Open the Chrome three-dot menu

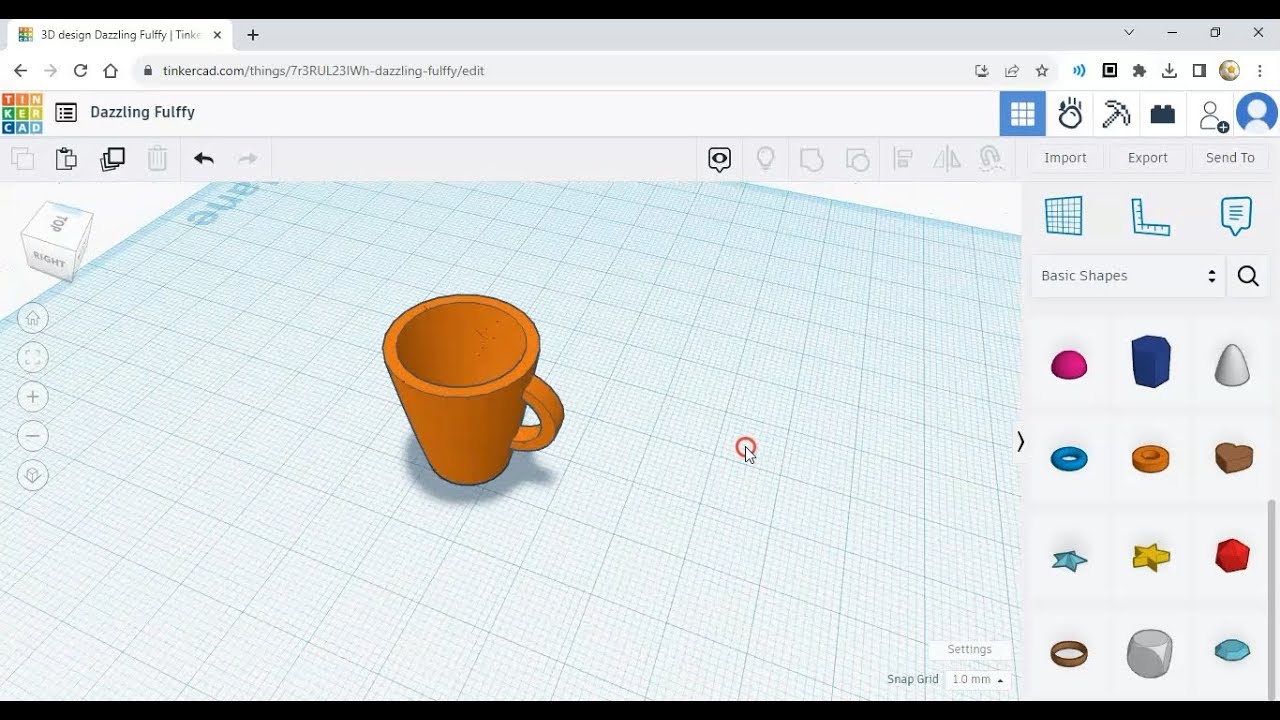tap(1259, 71)
